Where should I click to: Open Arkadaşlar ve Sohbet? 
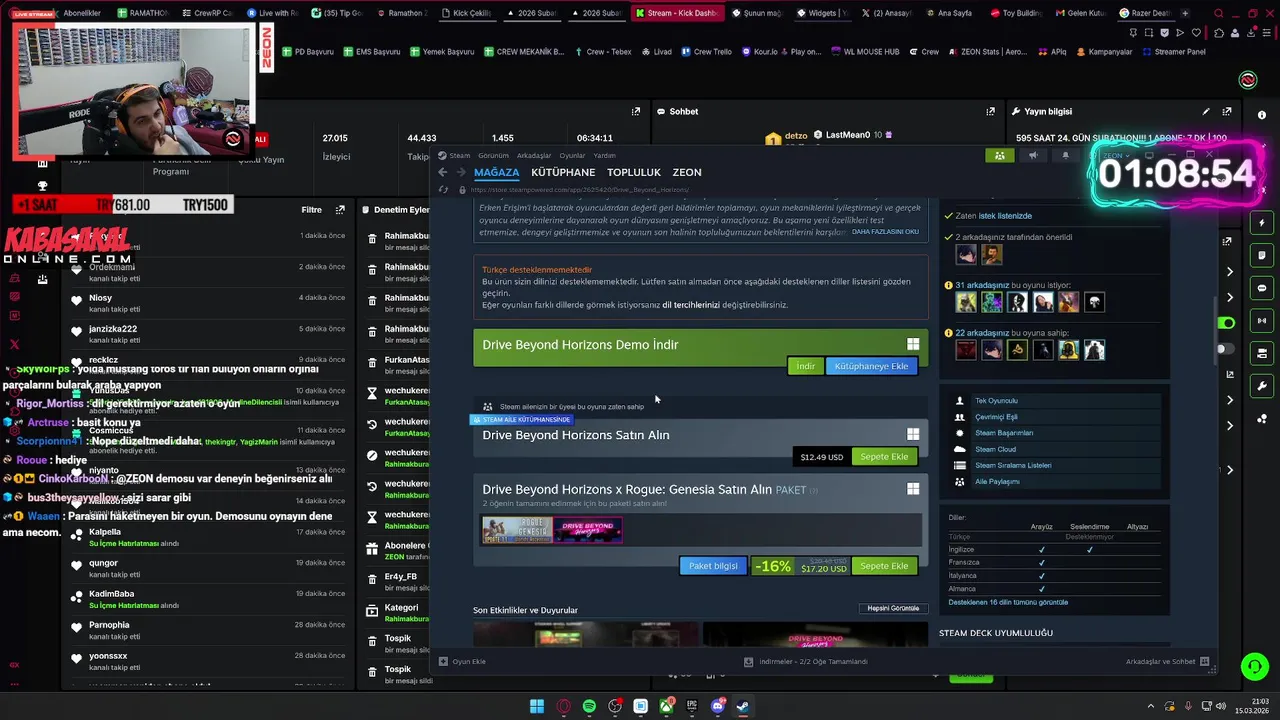click(1167, 661)
